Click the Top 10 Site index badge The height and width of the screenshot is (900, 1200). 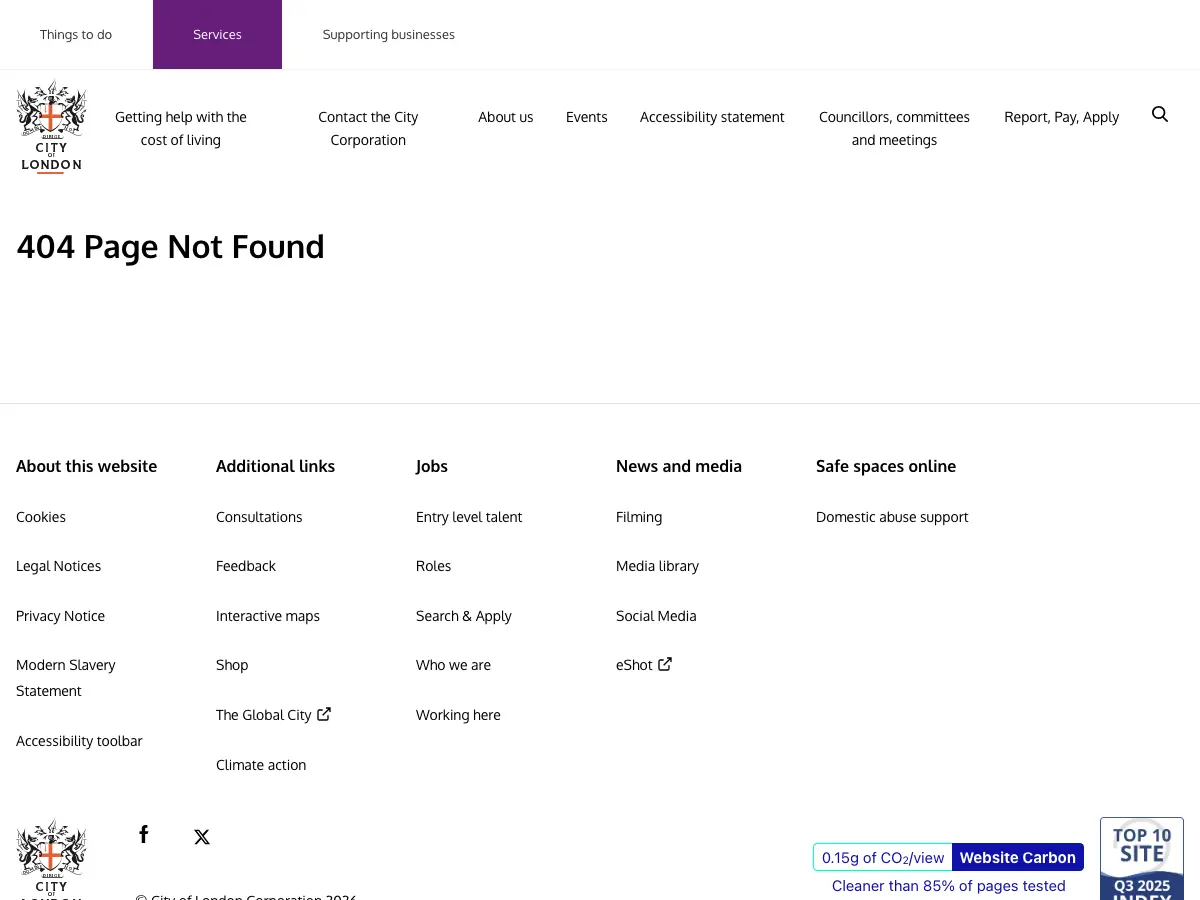click(1142, 859)
